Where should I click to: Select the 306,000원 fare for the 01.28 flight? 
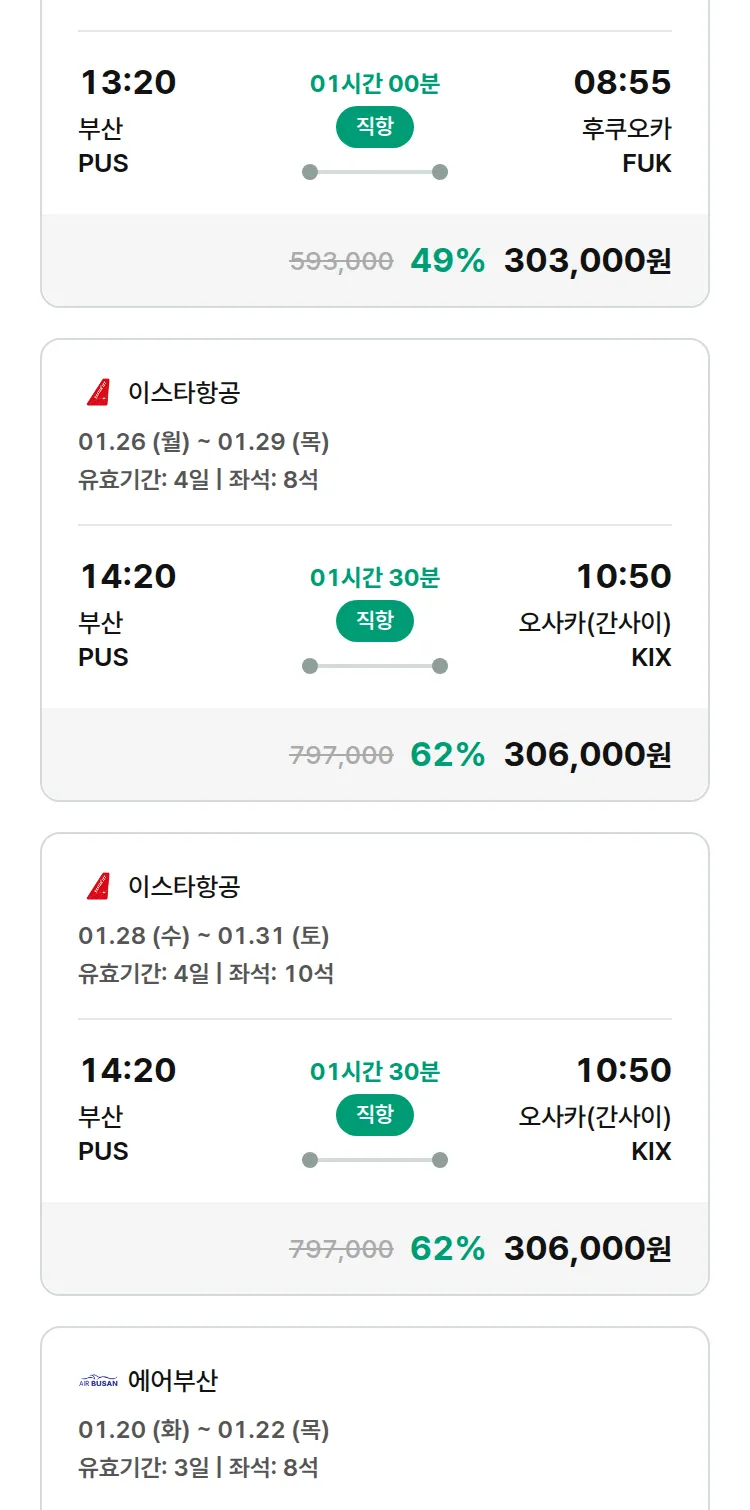click(x=587, y=1249)
